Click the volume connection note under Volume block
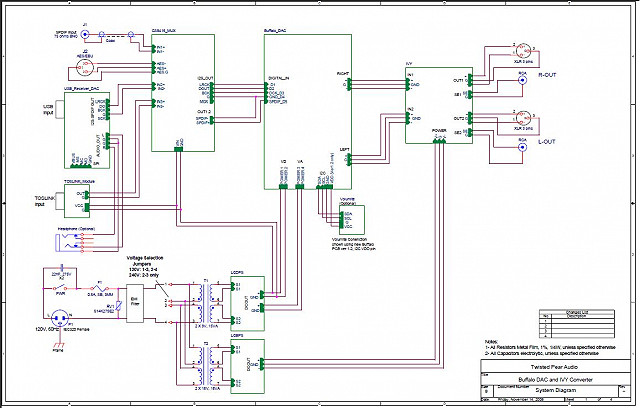The image size is (640, 408). pos(353,244)
